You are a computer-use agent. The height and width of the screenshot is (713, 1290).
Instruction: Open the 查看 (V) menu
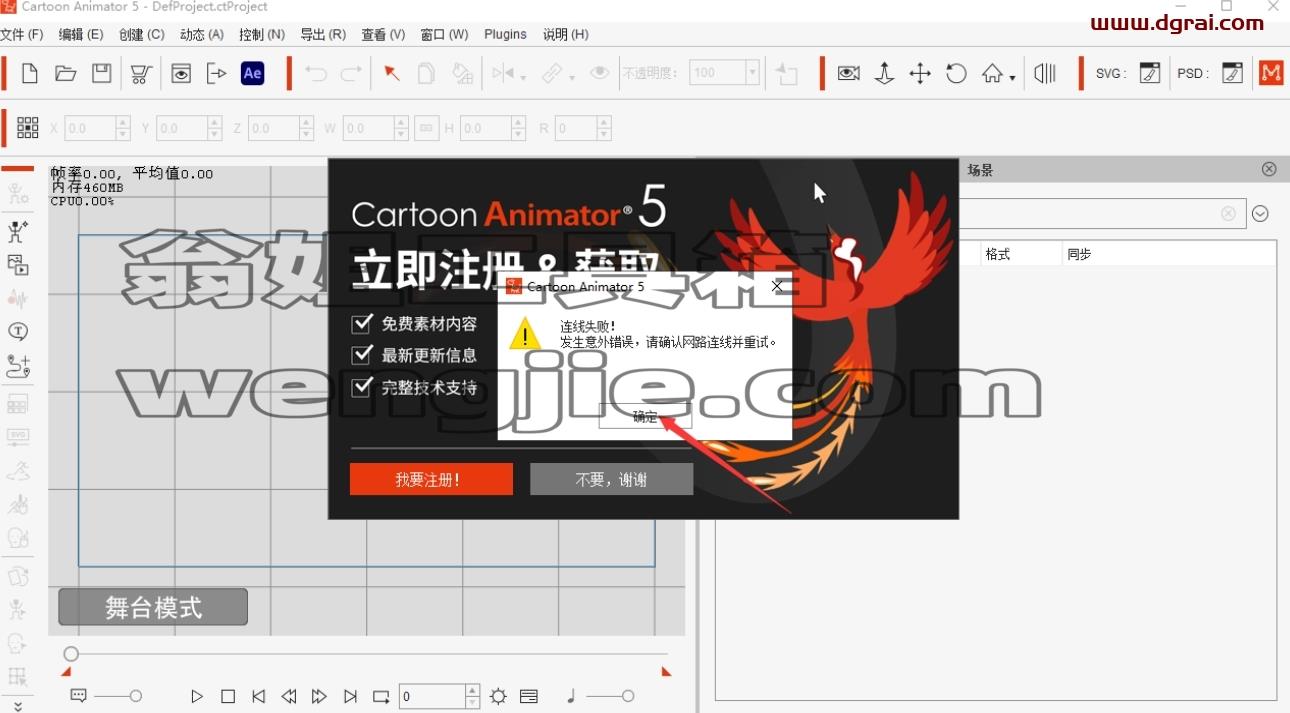click(x=383, y=34)
